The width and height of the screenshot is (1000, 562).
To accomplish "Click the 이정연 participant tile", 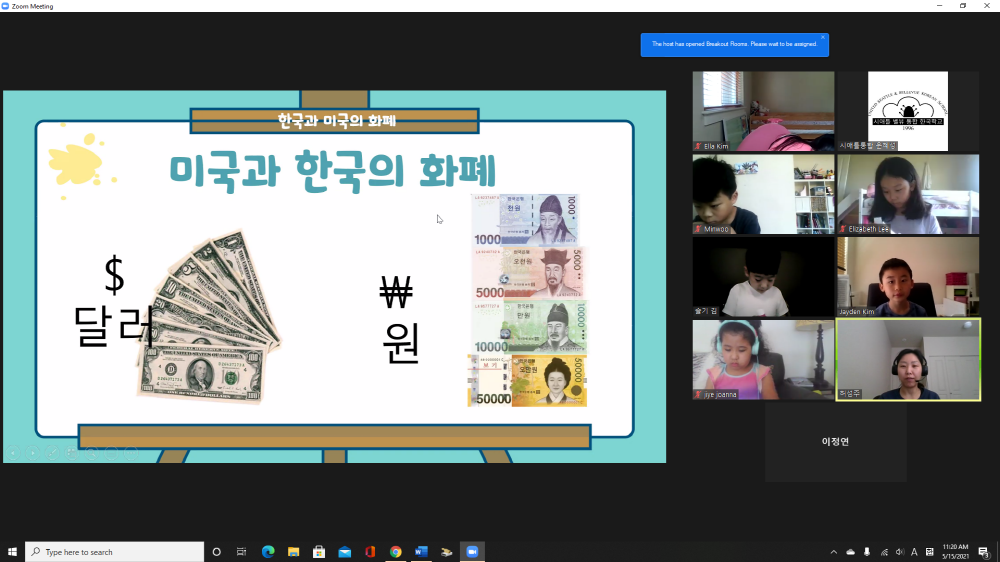I will pos(835,442).
